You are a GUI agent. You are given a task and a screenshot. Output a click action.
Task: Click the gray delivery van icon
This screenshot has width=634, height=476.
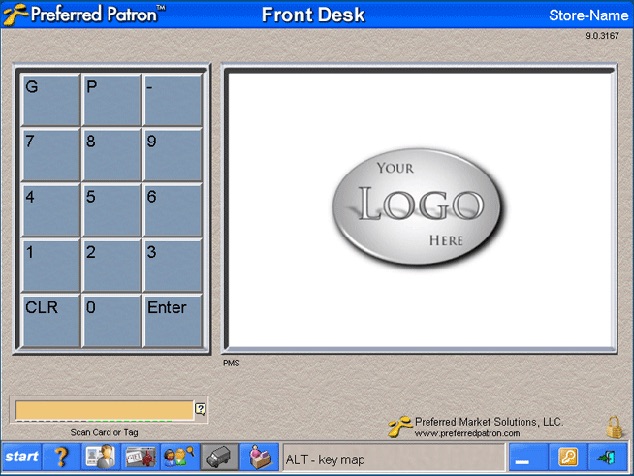[x=220, y=457]
